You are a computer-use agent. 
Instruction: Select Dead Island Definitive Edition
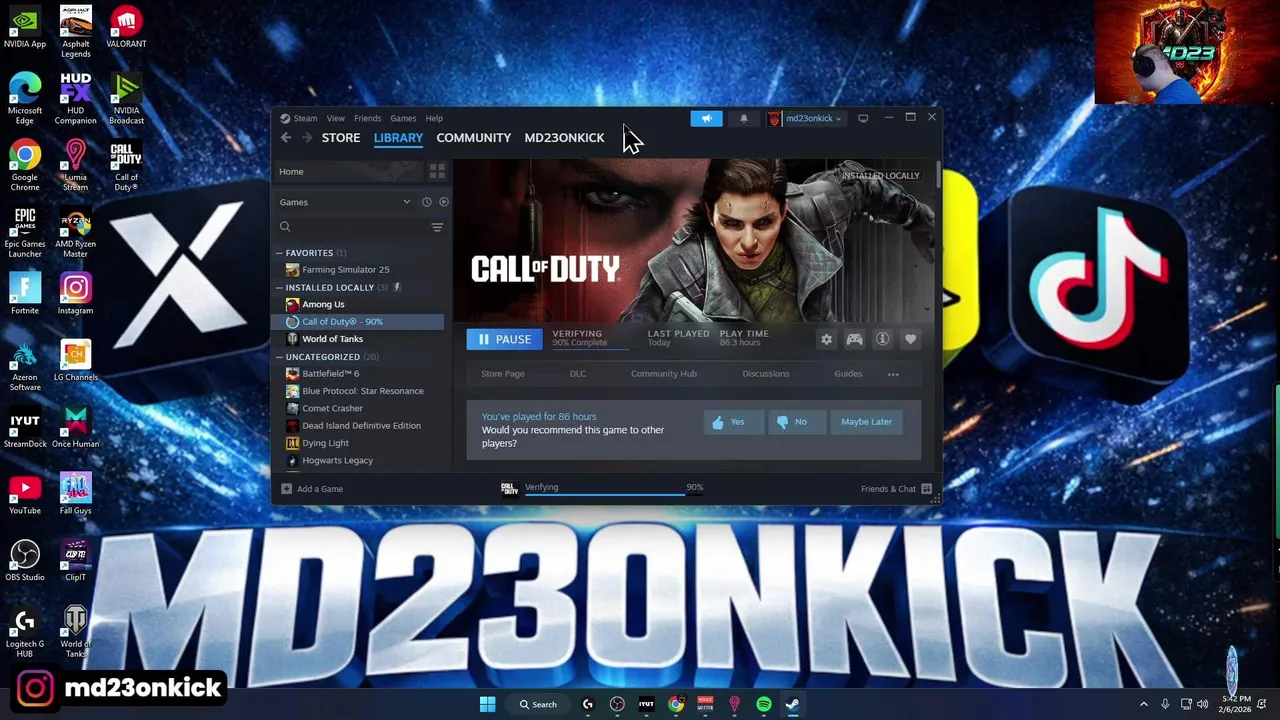pyautogui.click(x=359, y=426)
